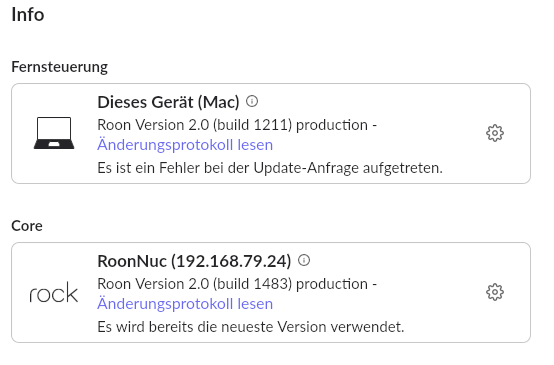Click the IP address 192.168.79.24
The image size is (554, 365).
click(x=231, y=261)
